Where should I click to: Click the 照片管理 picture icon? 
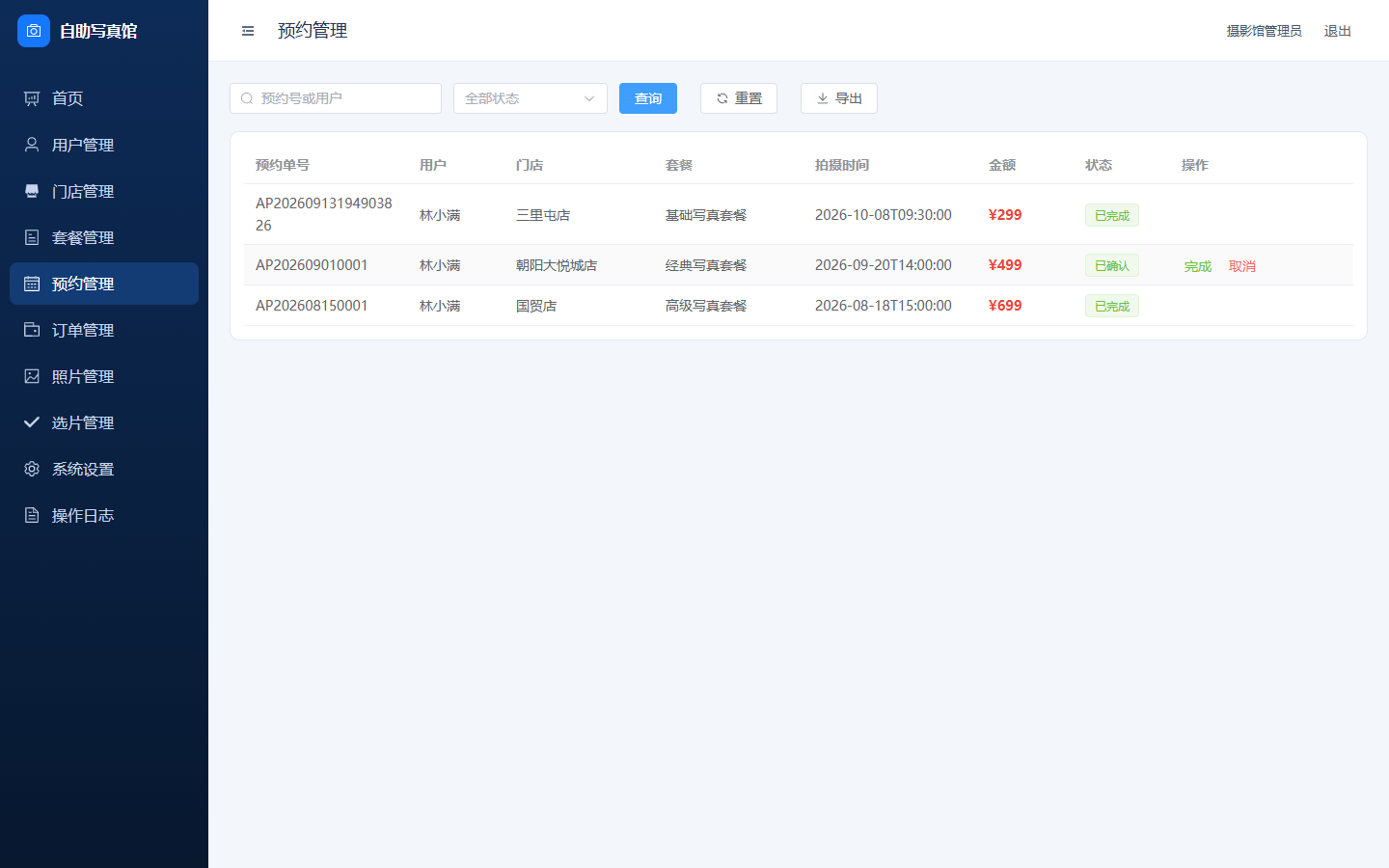point(32,376)
